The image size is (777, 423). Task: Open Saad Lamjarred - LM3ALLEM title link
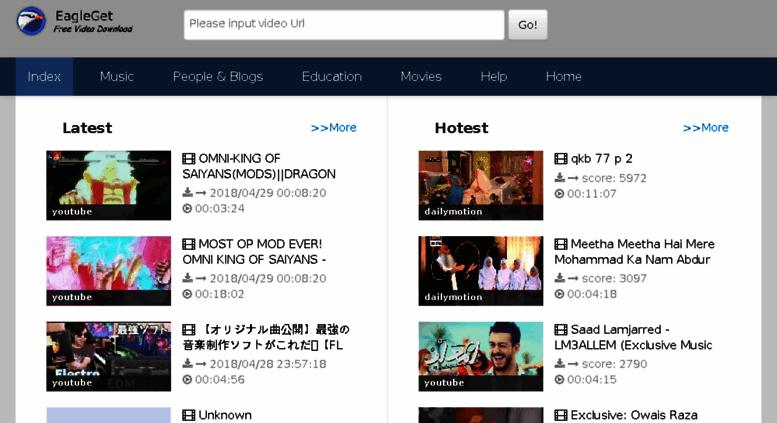point(633,337)
